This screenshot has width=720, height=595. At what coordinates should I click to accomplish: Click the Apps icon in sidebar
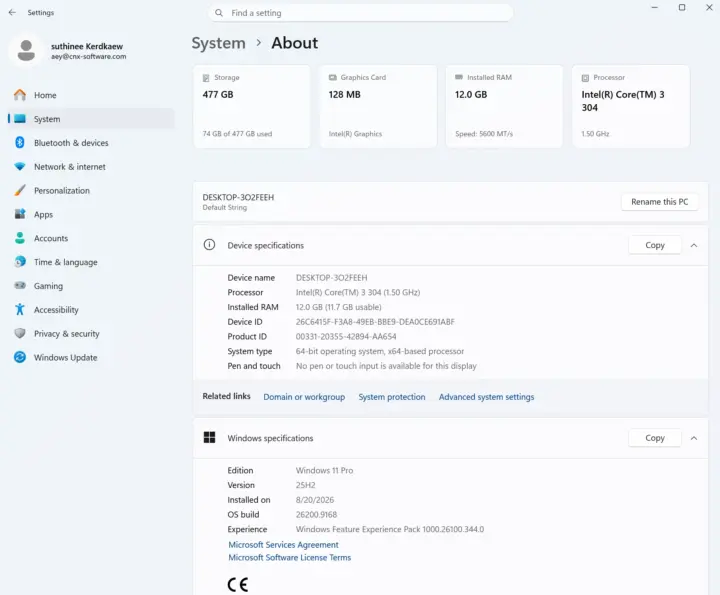[20, 214]
